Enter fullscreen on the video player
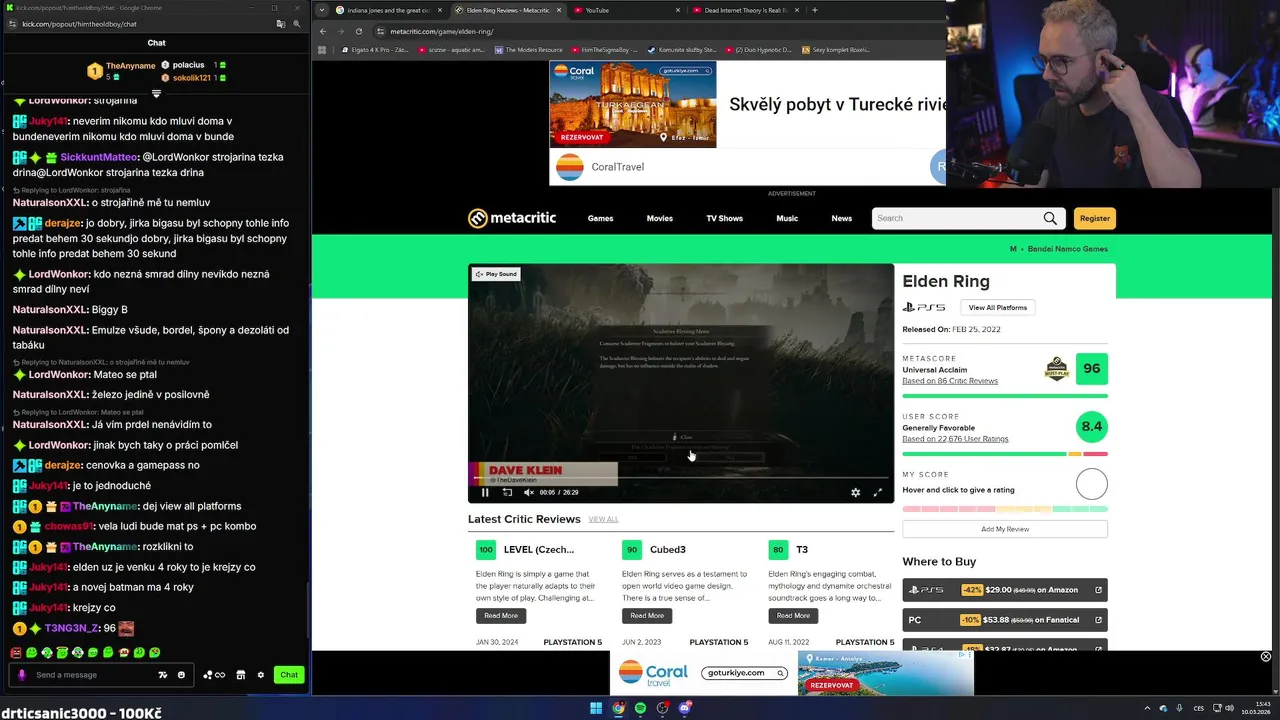Viewport: 1280px width, 720px height. (x=878, y=492)
